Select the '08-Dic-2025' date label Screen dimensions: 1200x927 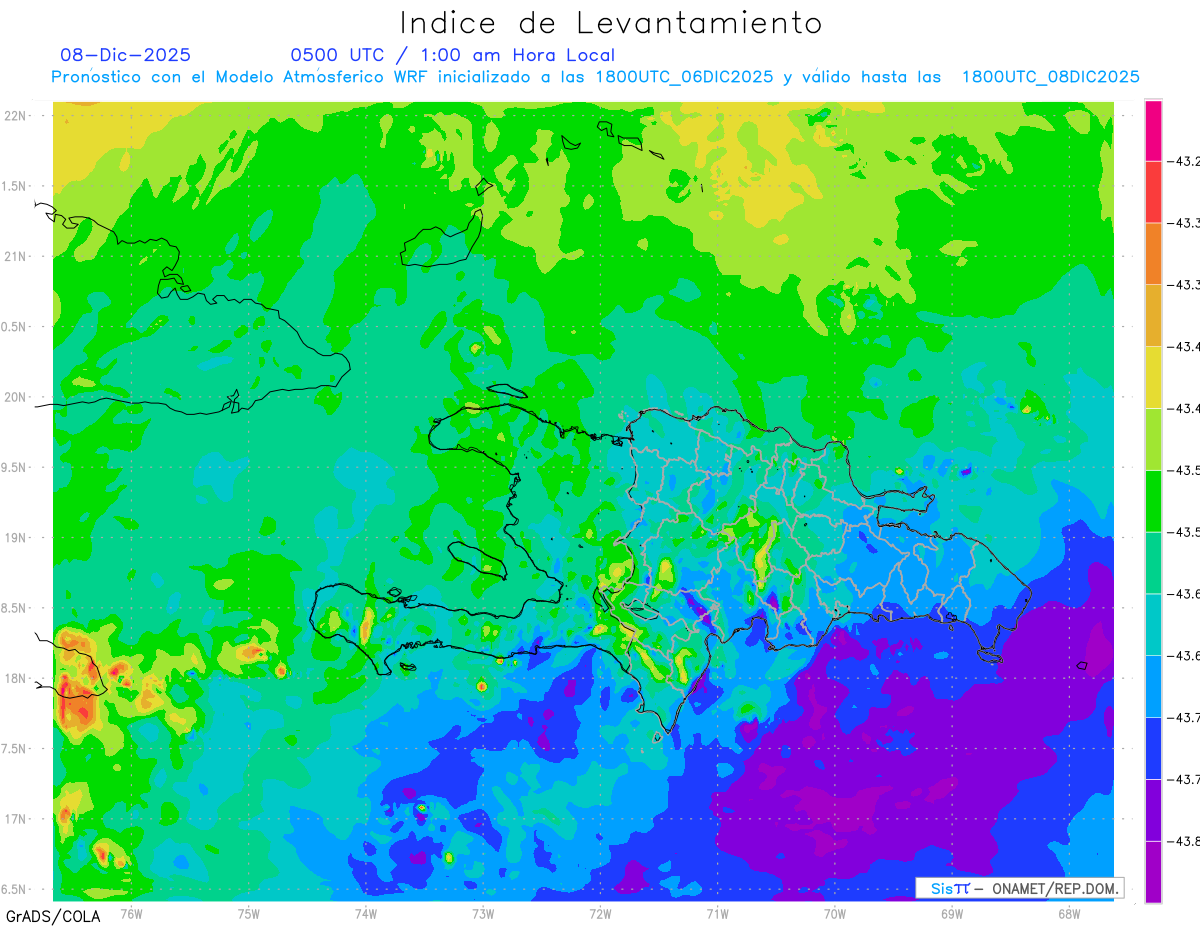[125, 55]
